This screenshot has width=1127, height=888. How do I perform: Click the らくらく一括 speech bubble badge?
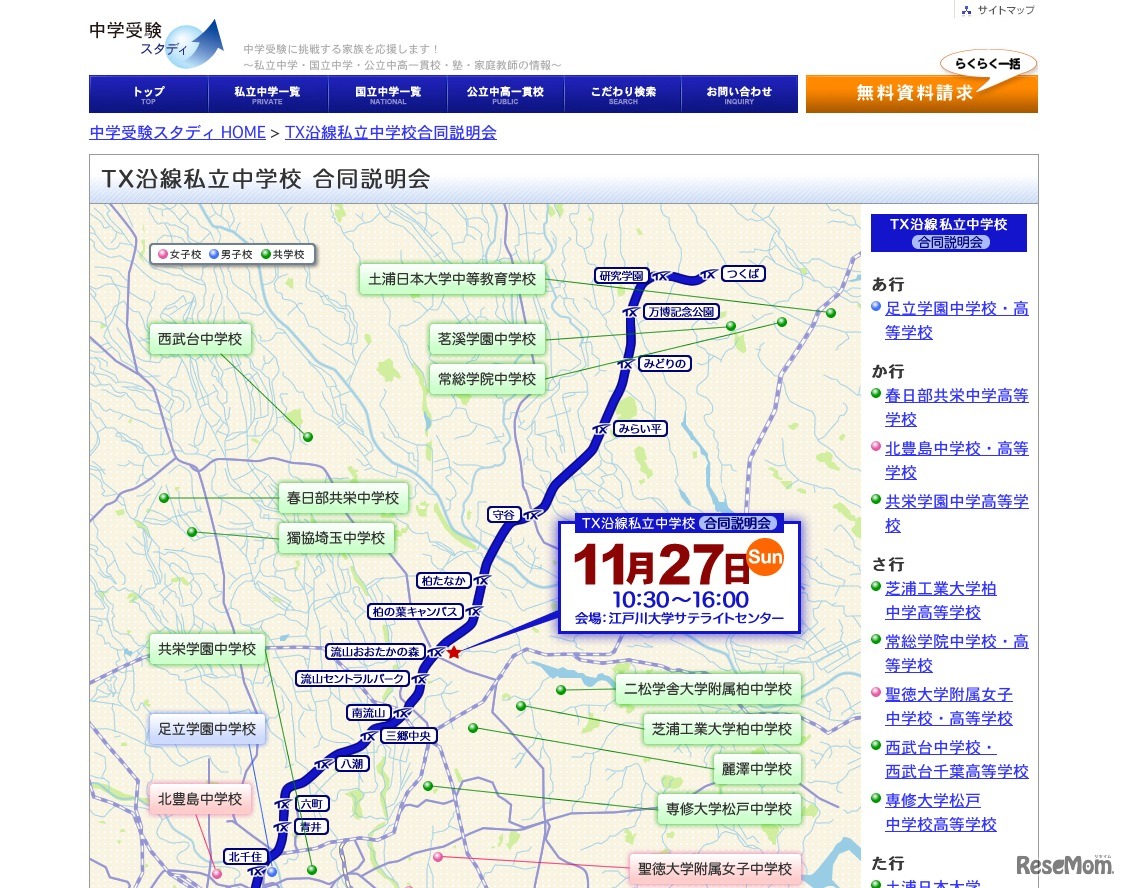tap(988, 64)
